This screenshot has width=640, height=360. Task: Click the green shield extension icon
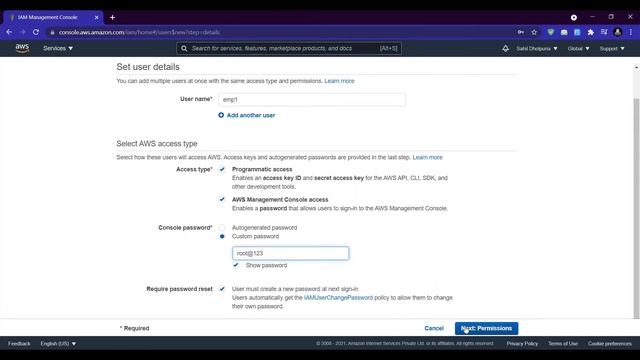(x=551, y=32)
